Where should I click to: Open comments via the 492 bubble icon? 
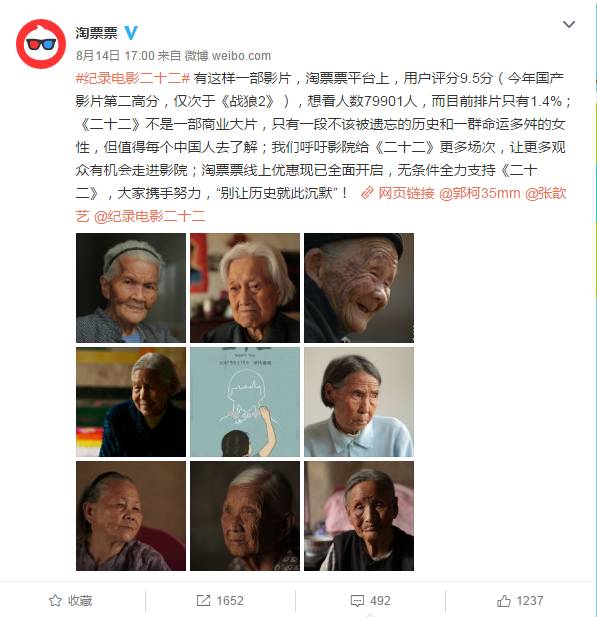coord(357,601)
